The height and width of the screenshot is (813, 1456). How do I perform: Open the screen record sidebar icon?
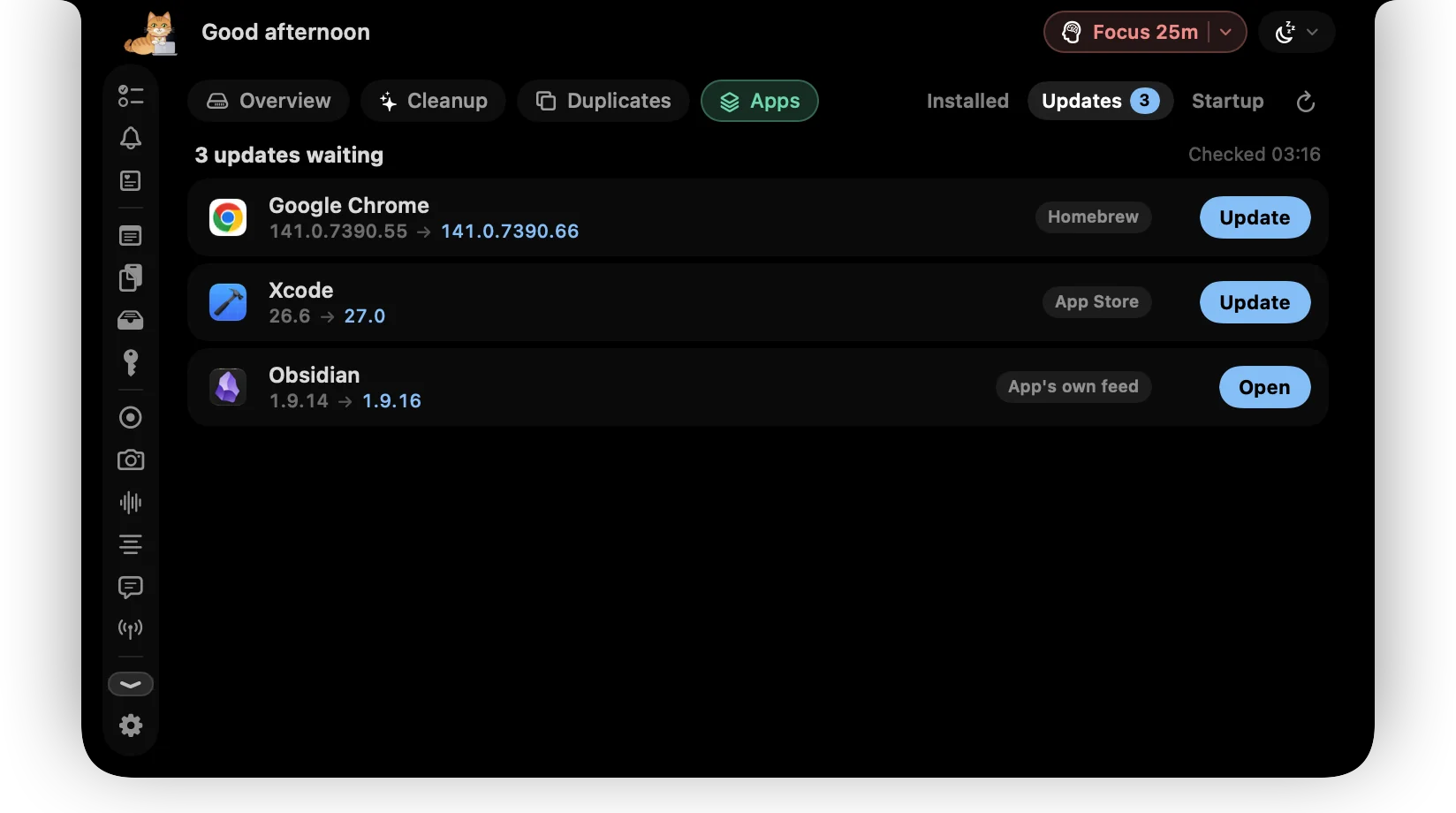tap(131, 417)
